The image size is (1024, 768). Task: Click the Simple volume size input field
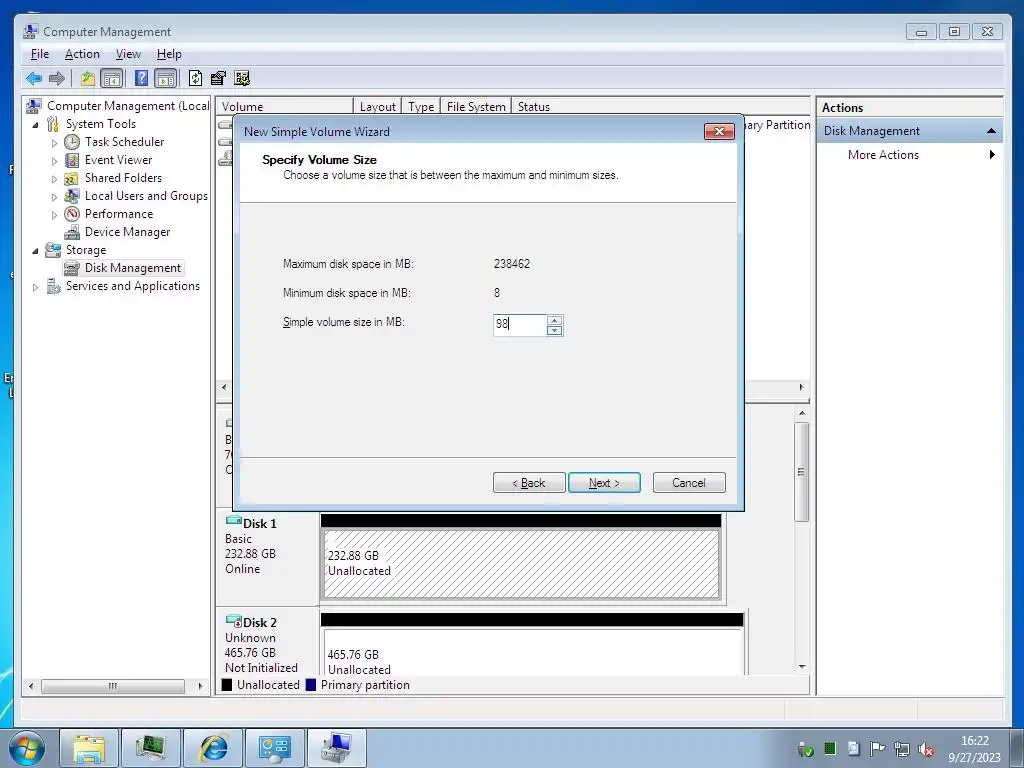(520, 325)
